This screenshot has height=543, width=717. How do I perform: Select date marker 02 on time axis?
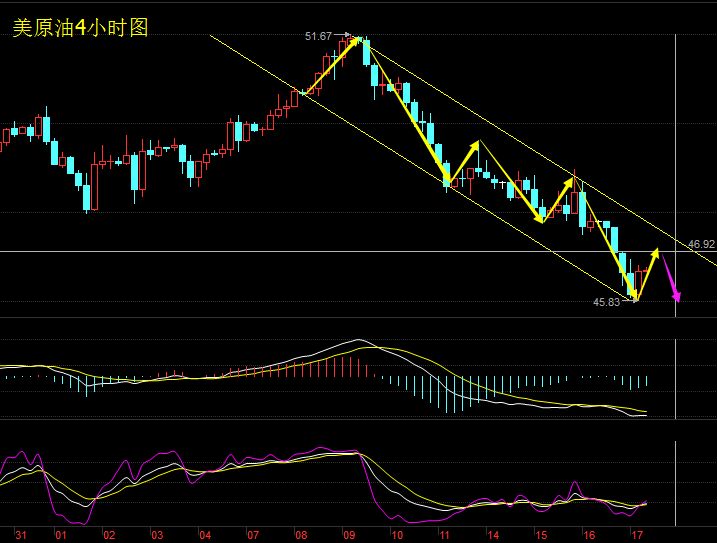pos(109,535)
